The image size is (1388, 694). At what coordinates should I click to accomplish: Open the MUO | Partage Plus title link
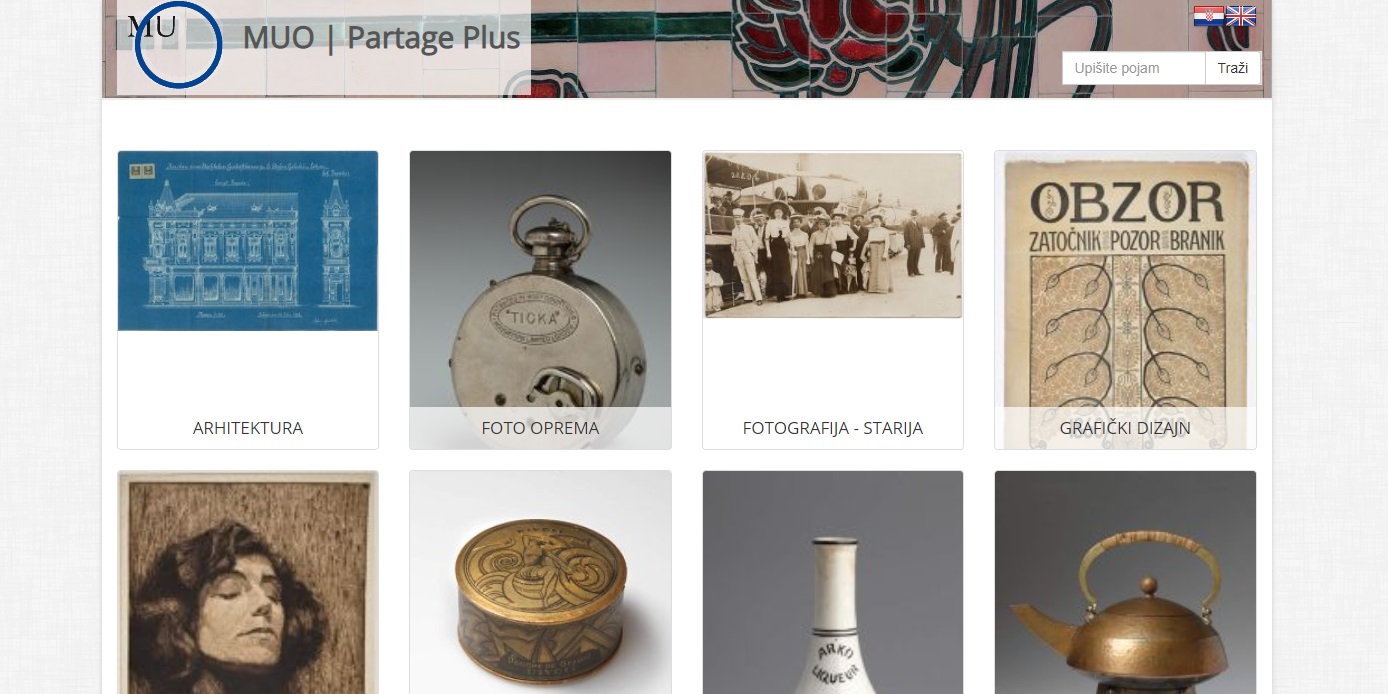point(381,38)
